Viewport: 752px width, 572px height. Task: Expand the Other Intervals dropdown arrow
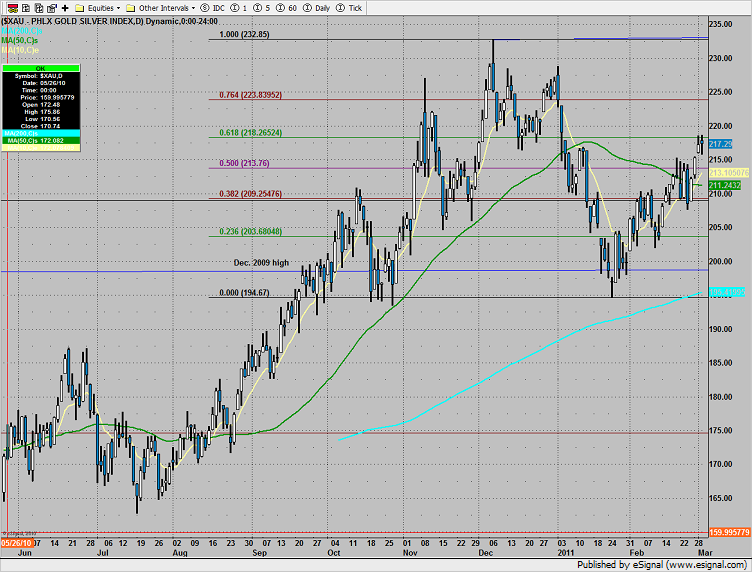tap(193, 8)
